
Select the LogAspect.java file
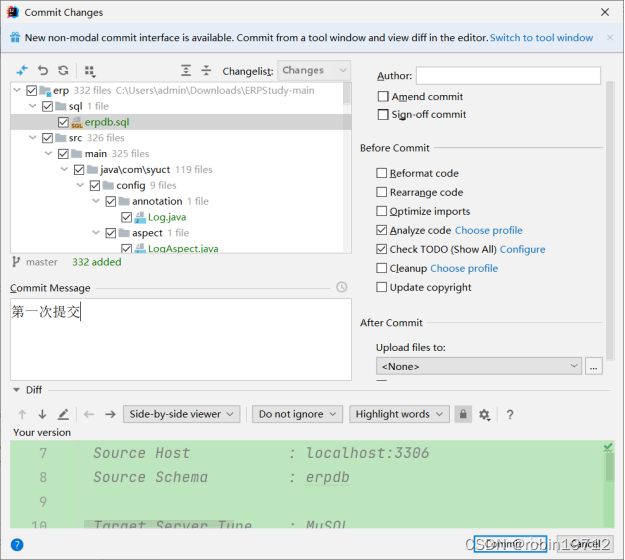tap(183, 249)
